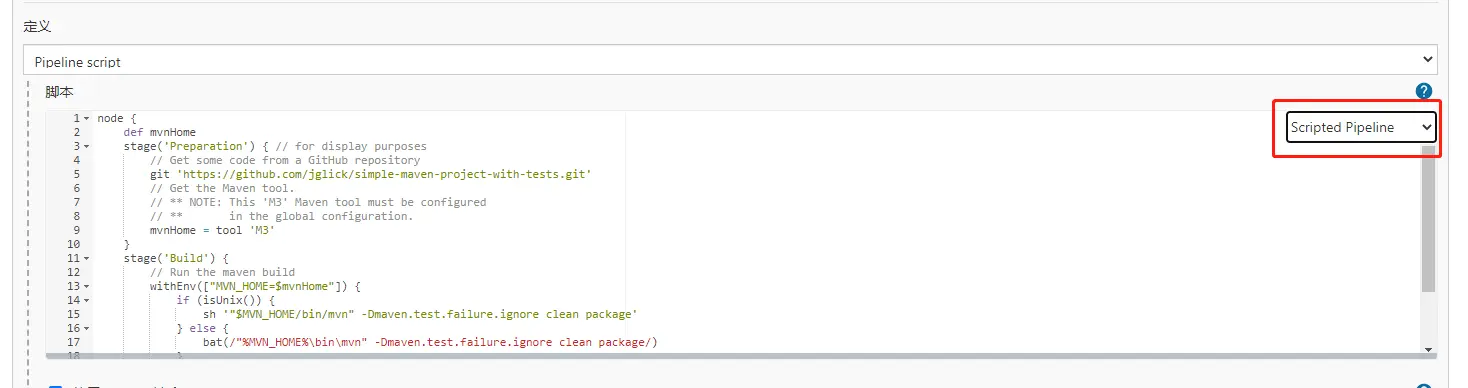Click the editor scrollbar down arrow

pos(1428,349)
